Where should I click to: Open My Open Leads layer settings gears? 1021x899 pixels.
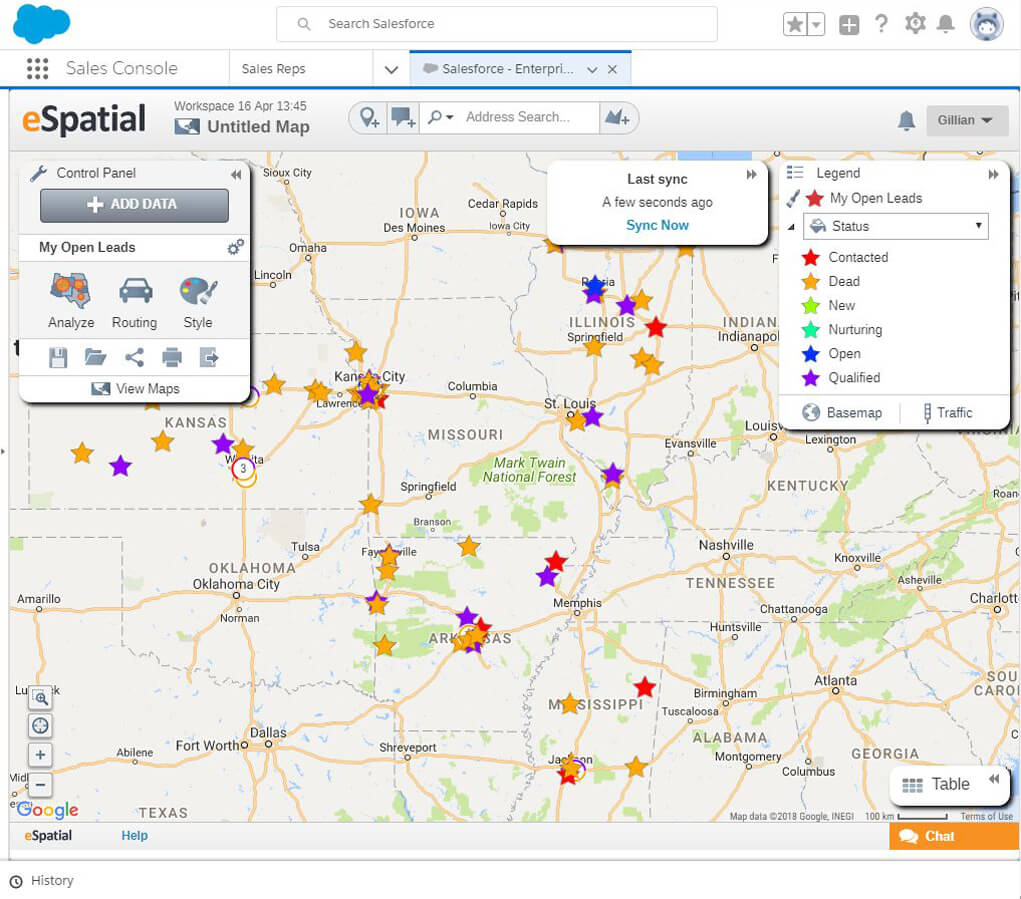pos(235,247)
